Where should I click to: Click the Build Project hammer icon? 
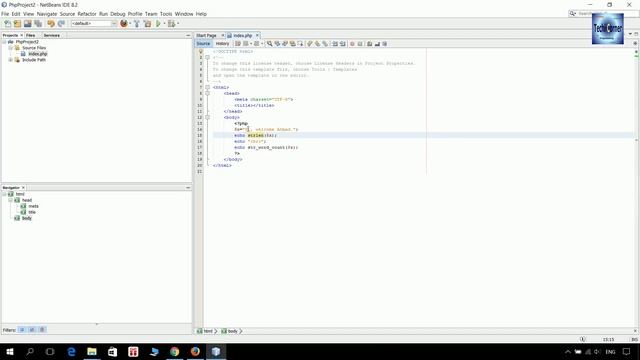tap(137, 24)
